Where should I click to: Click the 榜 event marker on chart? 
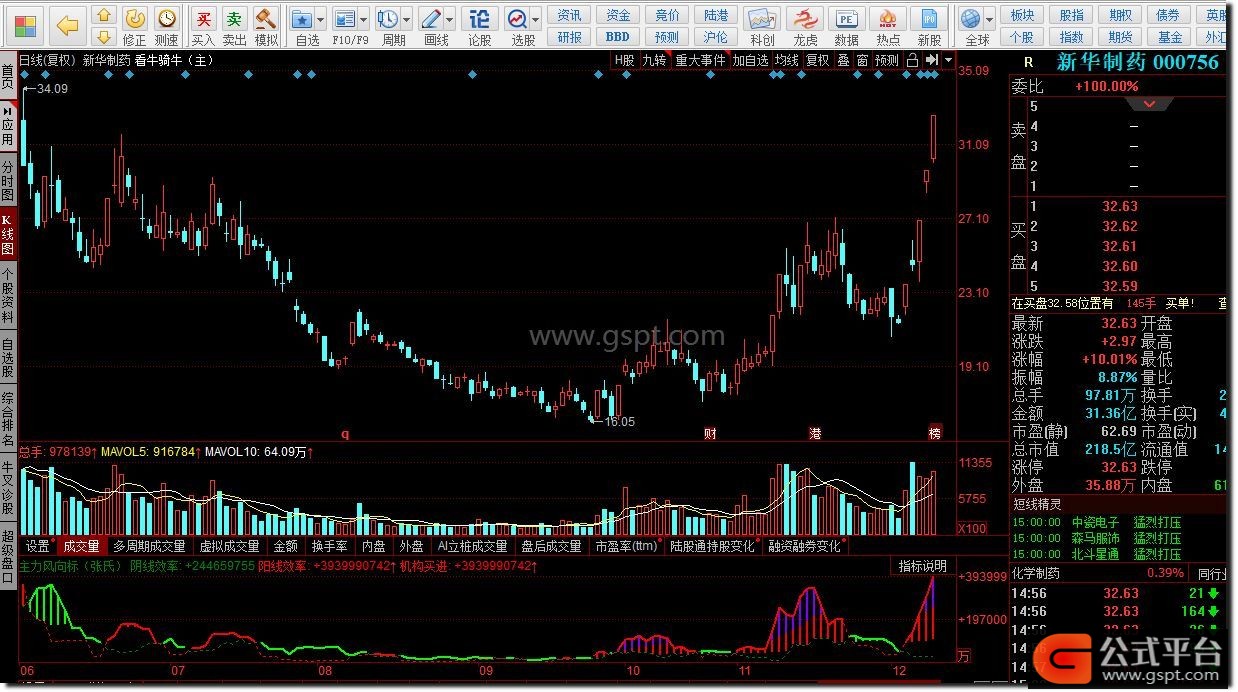(934, 434)
